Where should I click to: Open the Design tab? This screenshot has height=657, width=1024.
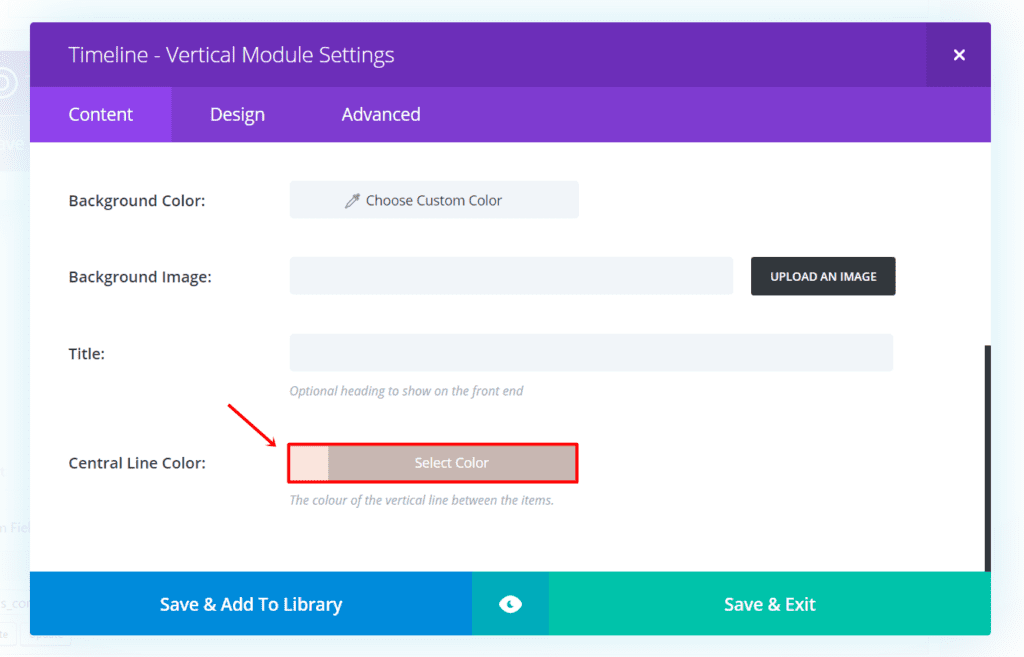click(237, 115)
